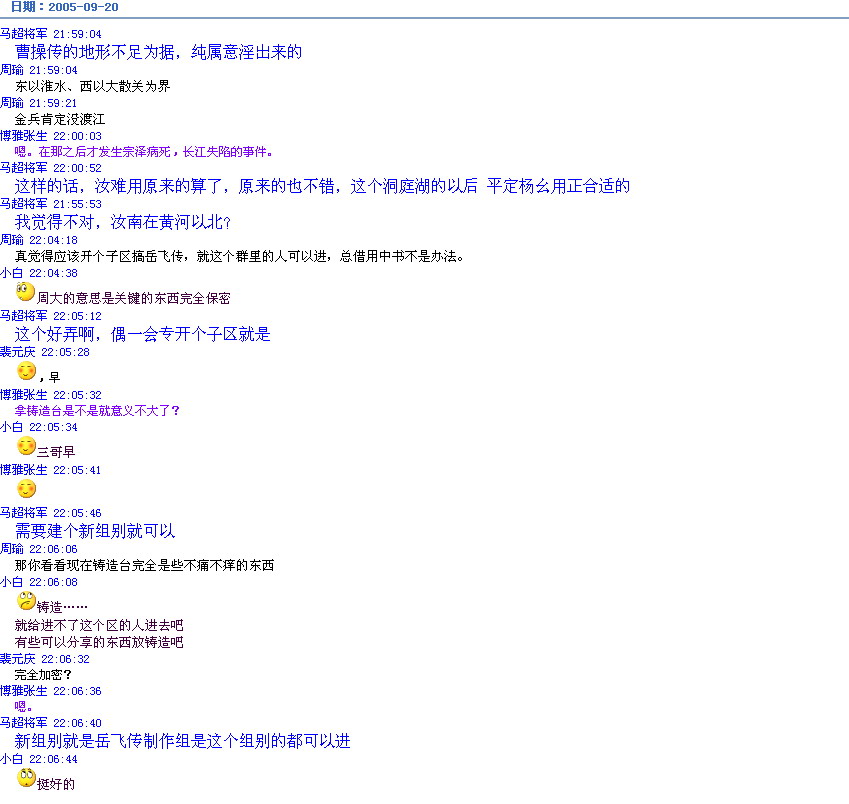Click sender header 裴元庆 22:06:32

tap(45, 659)
